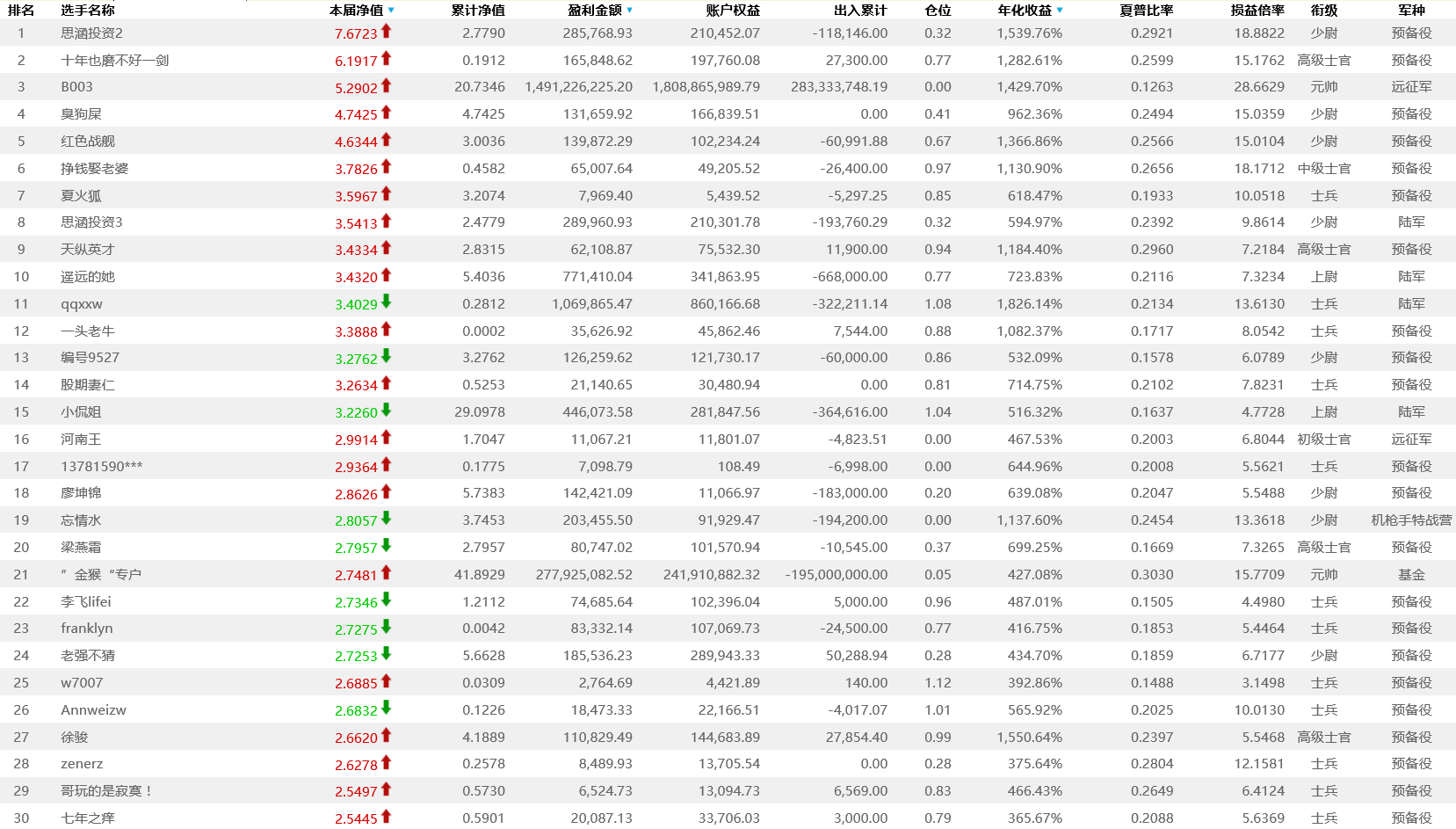Click the 累计净值 column header
The image size is (1456, 829).
click(478, 11)
